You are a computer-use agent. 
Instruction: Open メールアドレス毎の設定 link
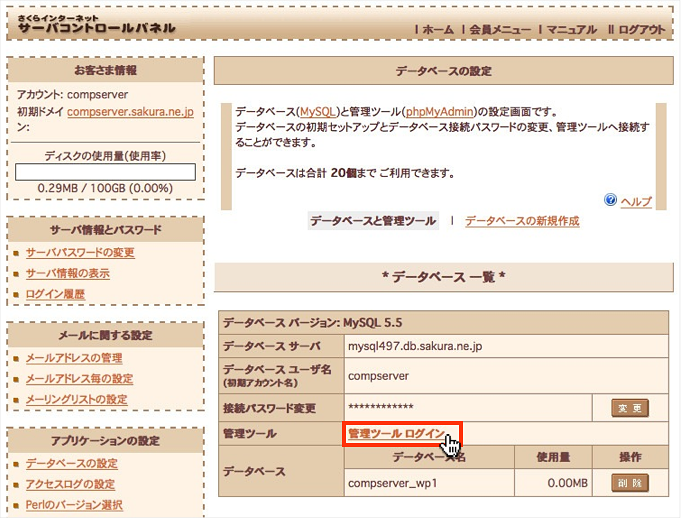pyautogui.click(x=79, y=379)
